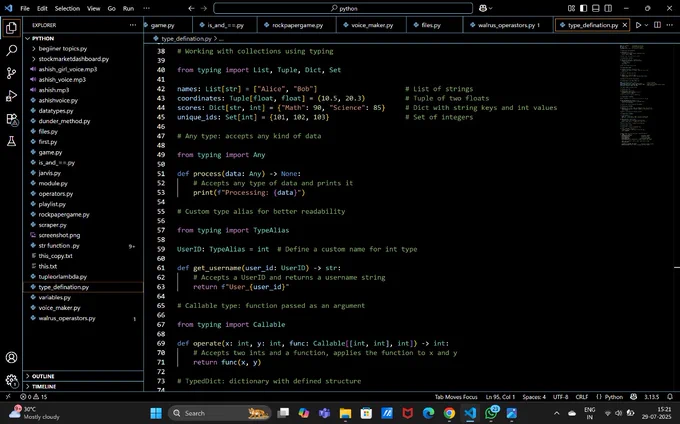Toggle the Primary Side Bar visibility
680x424 pixels.
[x=584, y=8]
